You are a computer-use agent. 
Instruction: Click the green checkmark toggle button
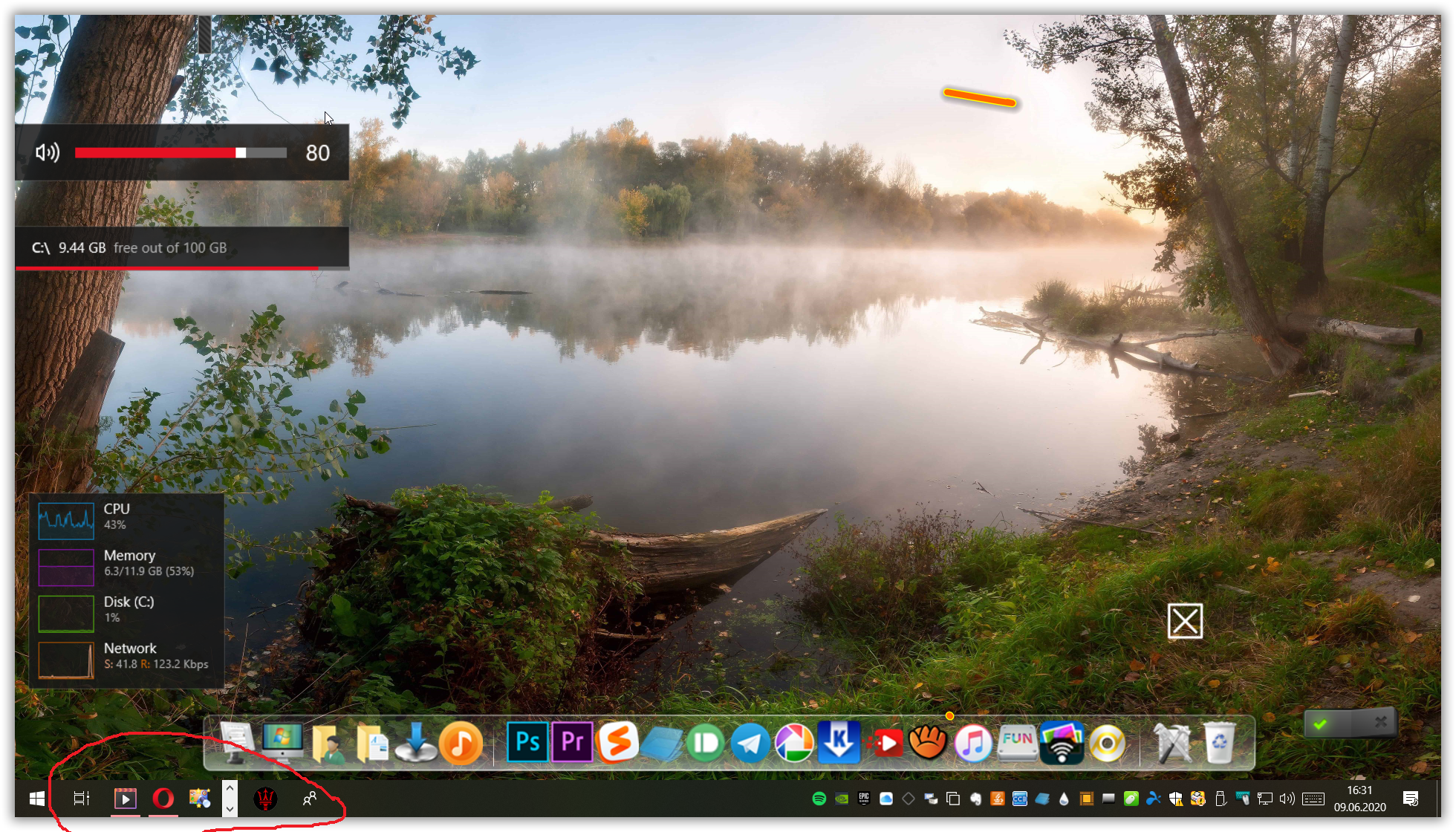point(1321,723)
